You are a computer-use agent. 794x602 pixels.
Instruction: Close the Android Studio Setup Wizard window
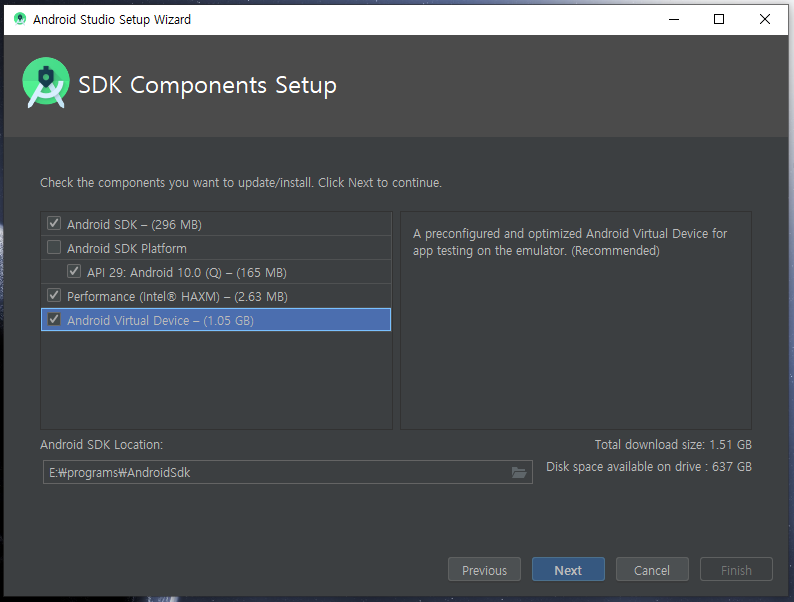(765, 19)
